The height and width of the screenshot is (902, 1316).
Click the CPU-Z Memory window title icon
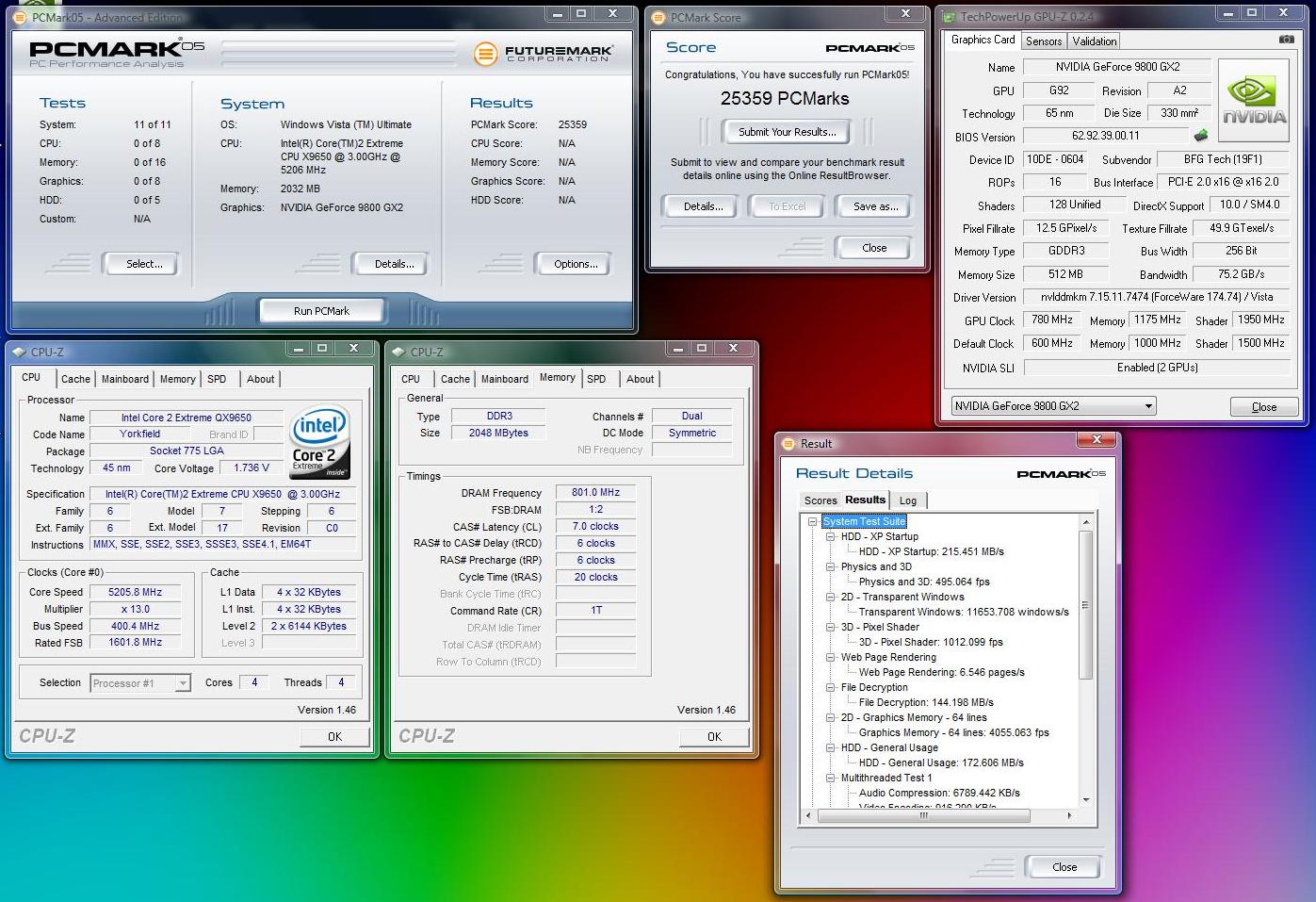398,352
